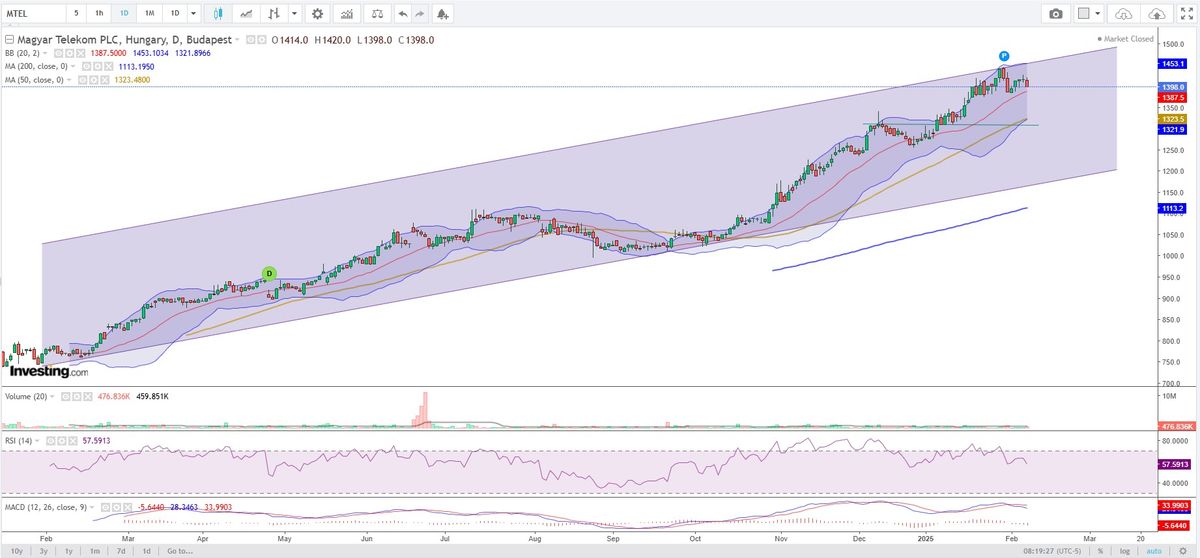Remove MACD indicator with X icon

(127, 507)
